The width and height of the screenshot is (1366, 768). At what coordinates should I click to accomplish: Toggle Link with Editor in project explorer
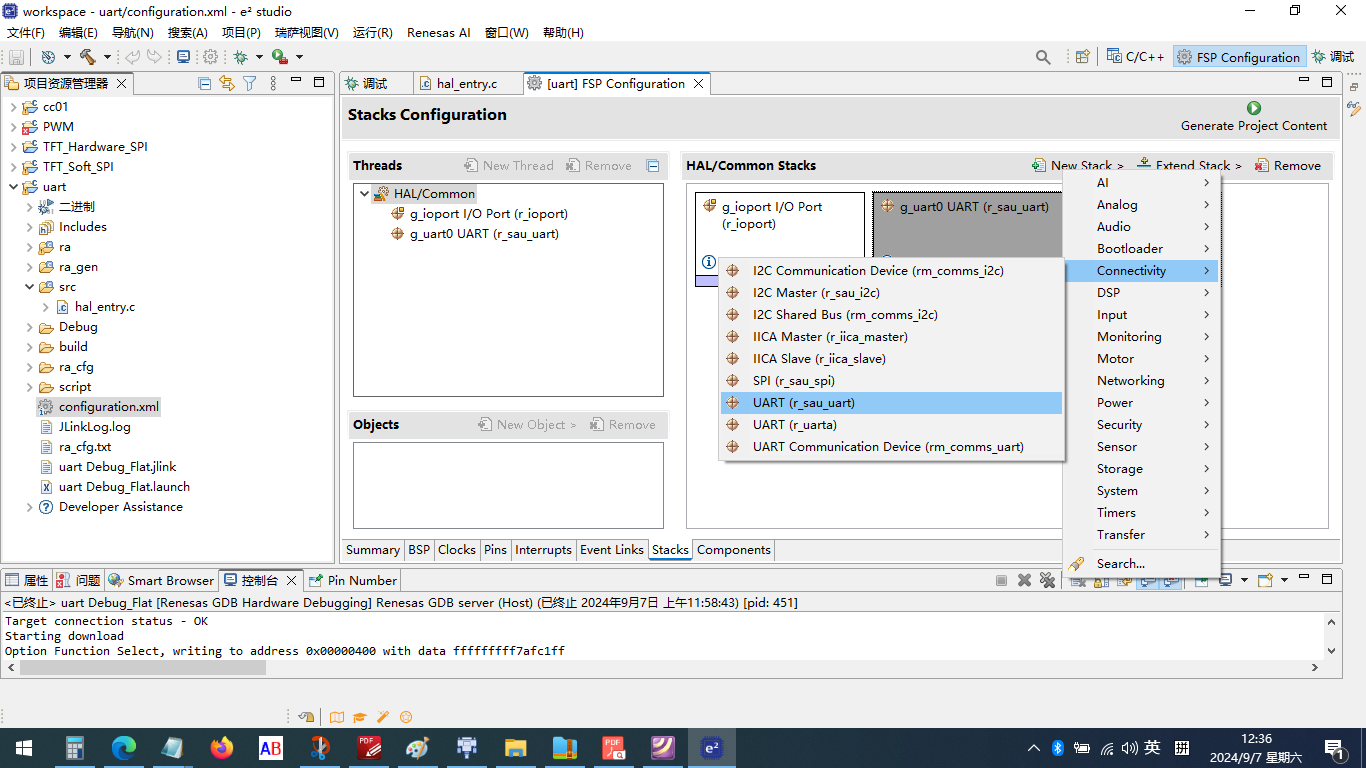pyautogui.click(x=227, y=83)
